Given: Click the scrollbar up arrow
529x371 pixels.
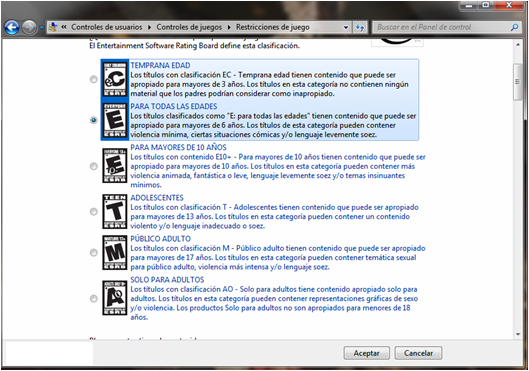Looking at the screenshot, I should (x=518, y=44).
